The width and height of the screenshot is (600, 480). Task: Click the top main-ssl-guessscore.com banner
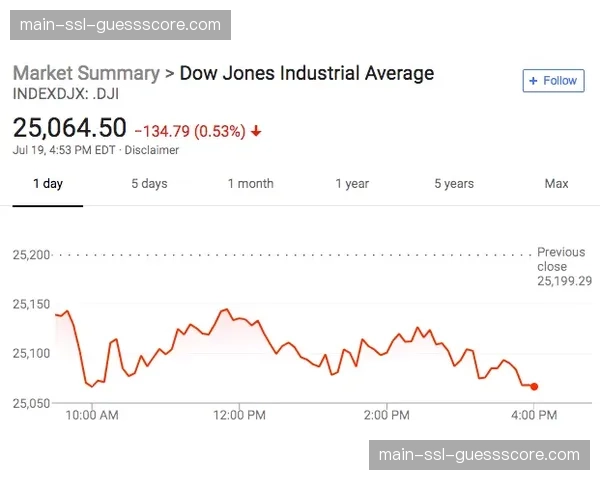pos(120,24)
